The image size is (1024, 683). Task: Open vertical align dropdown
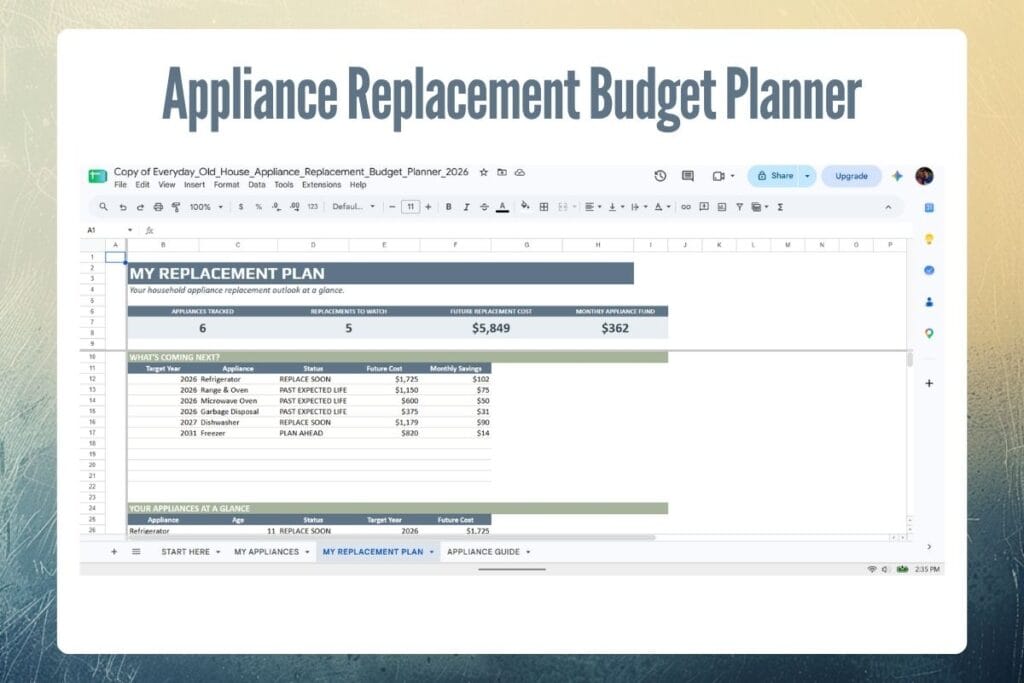point(616,207)
